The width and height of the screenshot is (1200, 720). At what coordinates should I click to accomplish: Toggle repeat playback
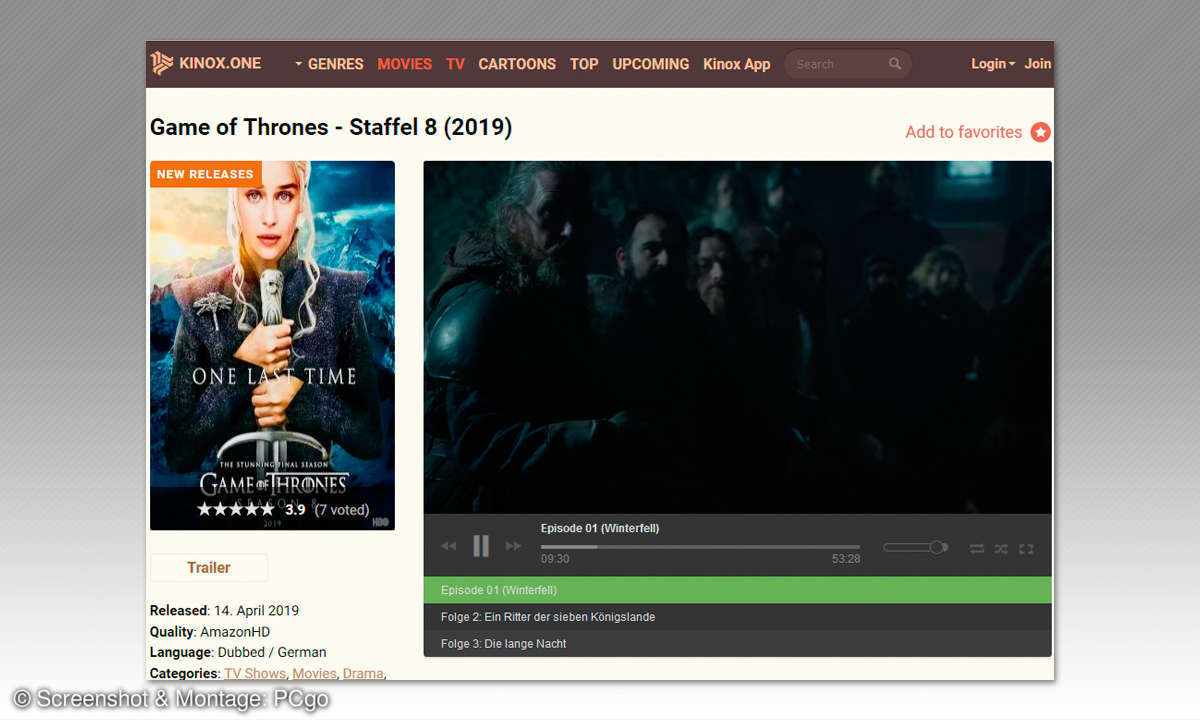point(977,548)
